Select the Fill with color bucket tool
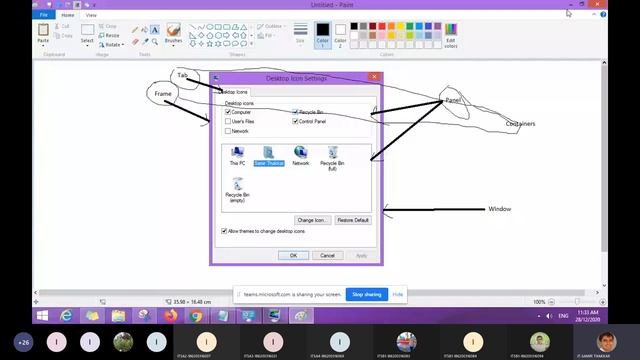 tap(144, 30)
